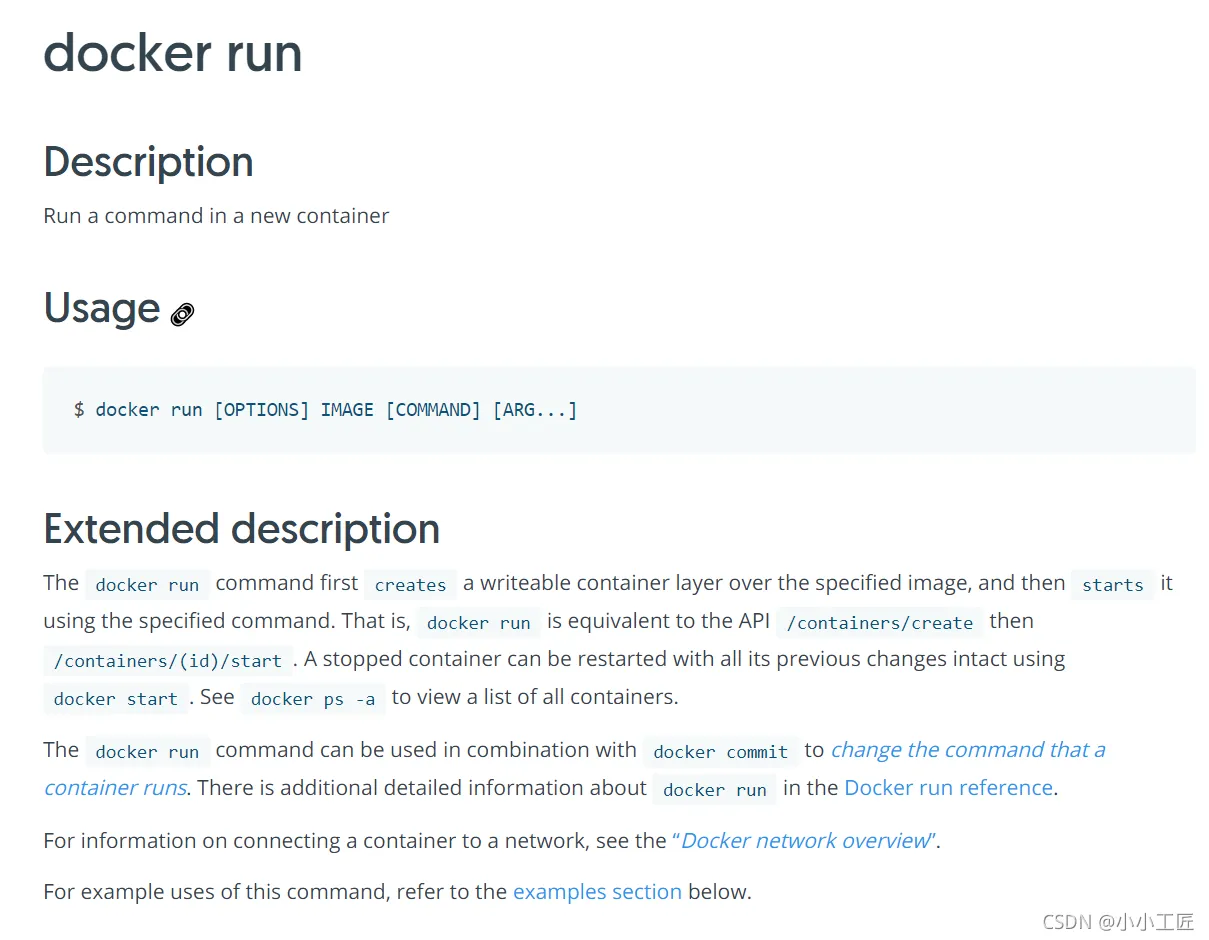Click the Extended description heading
Screen dimensions: 1209x940
241,529
